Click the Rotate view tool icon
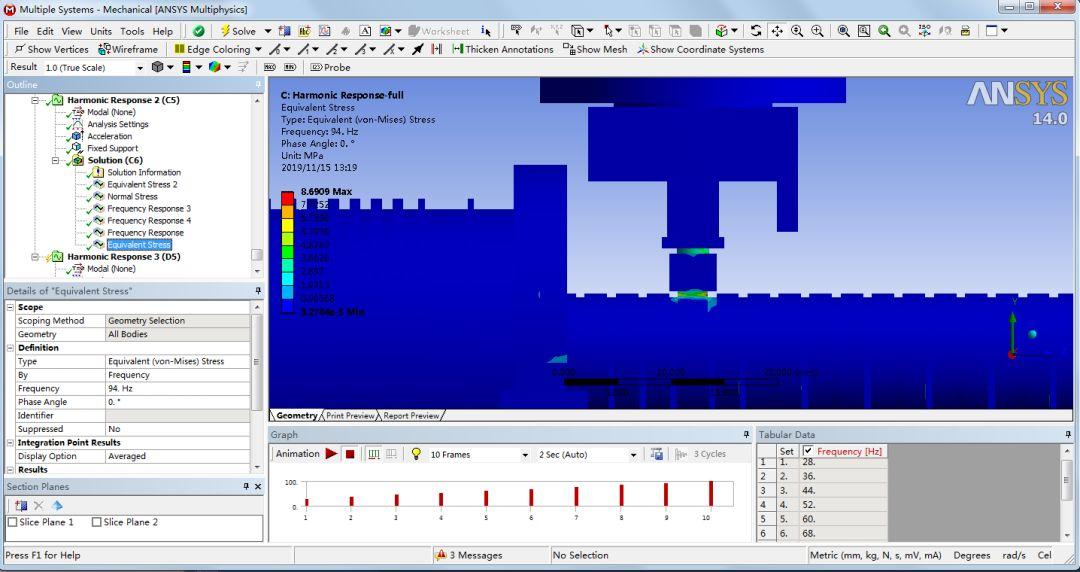1080x572 pixels. 756,31
